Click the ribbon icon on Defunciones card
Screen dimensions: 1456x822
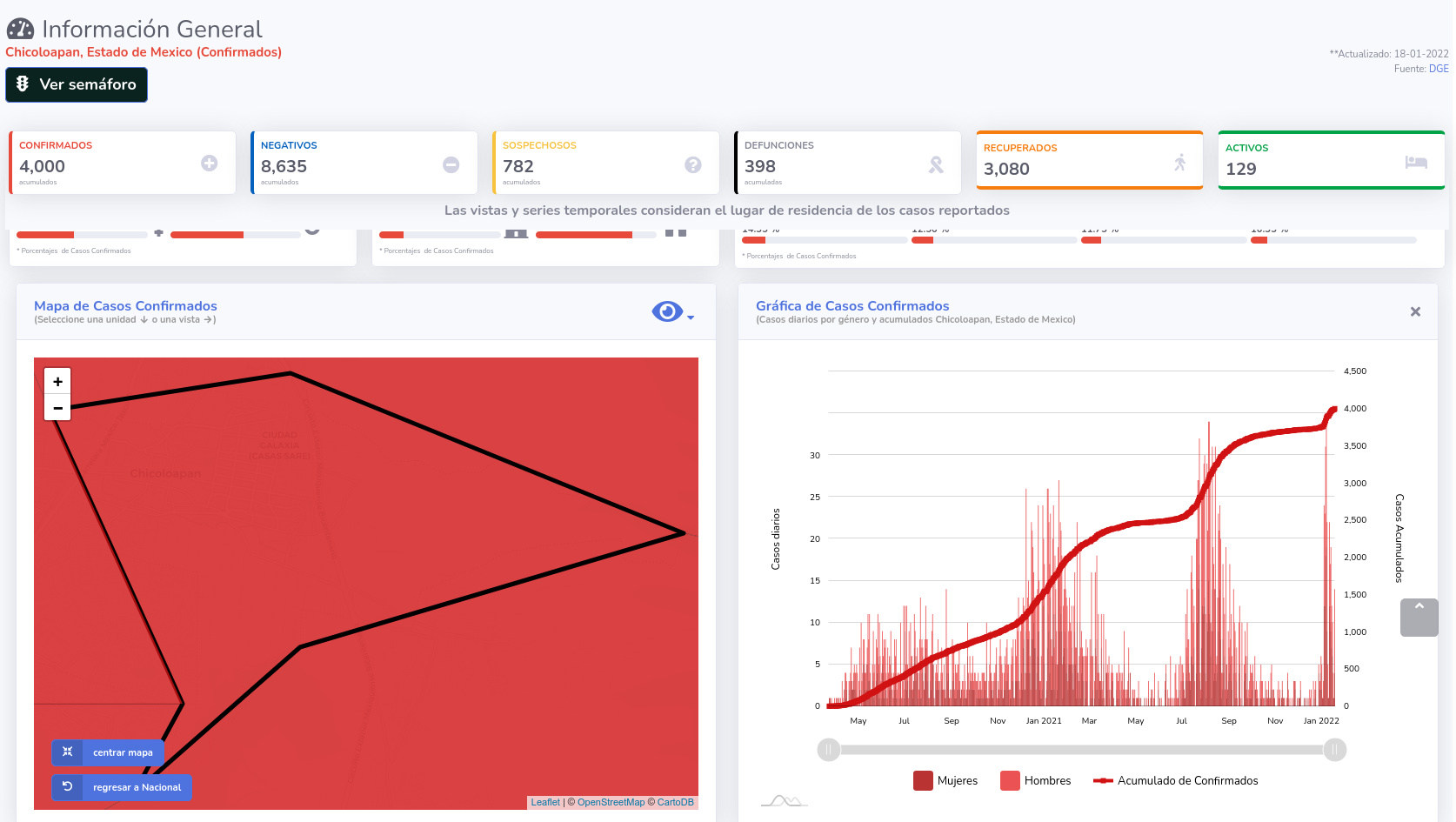point(936,164)
